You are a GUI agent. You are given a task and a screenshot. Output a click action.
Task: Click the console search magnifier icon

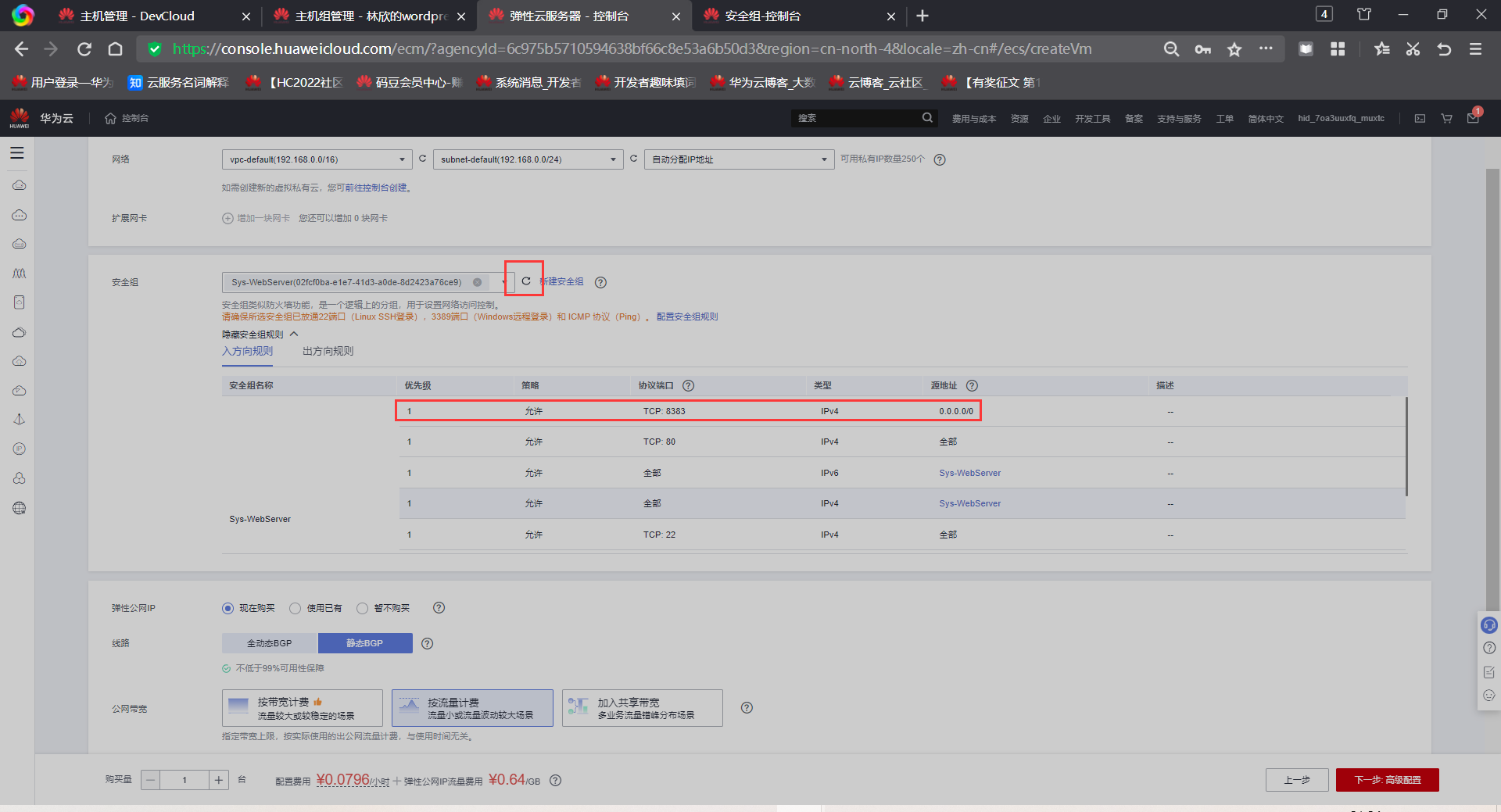(x=927, y=118)
